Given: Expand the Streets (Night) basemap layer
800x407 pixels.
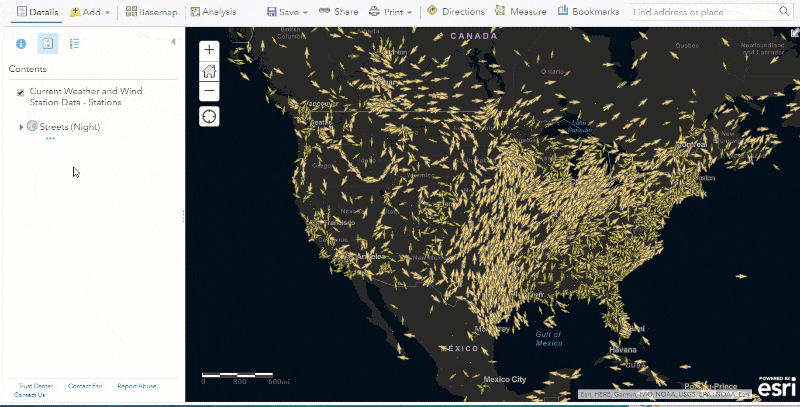Looking at the screenshot, I should (x=21, y=127).
